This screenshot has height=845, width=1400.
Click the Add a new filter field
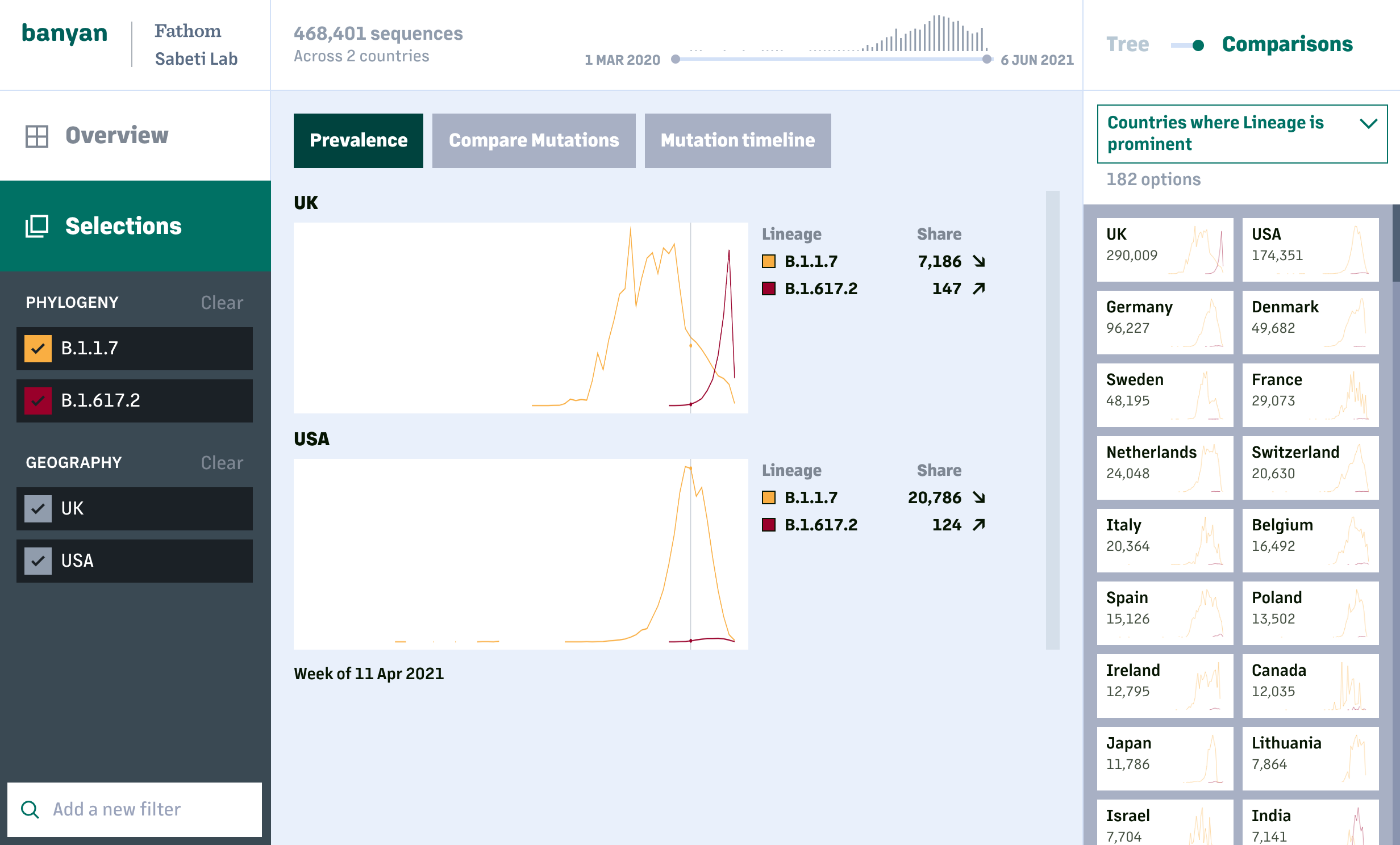coord(135,809)
